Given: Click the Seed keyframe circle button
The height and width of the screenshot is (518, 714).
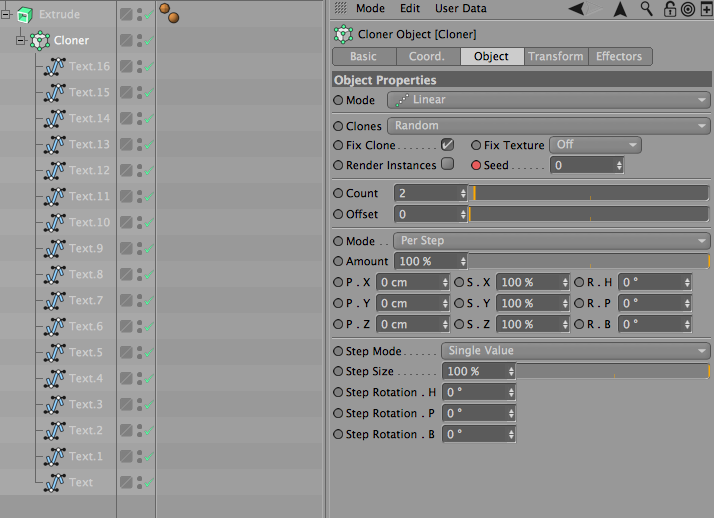Looking at the screenshot, I should 476,165.
